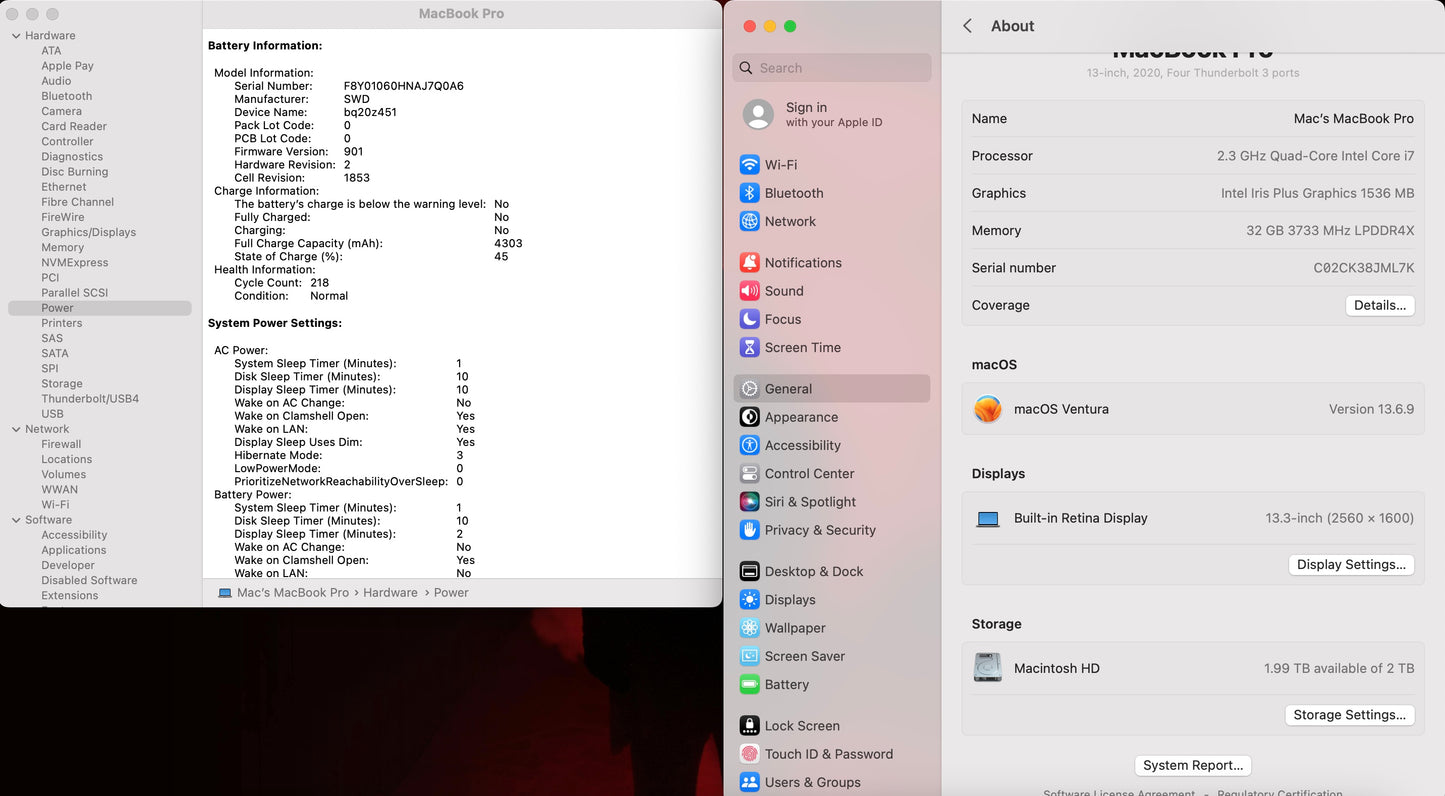
Task: Click the Search field in System Settings
Action: click(831, 67)
